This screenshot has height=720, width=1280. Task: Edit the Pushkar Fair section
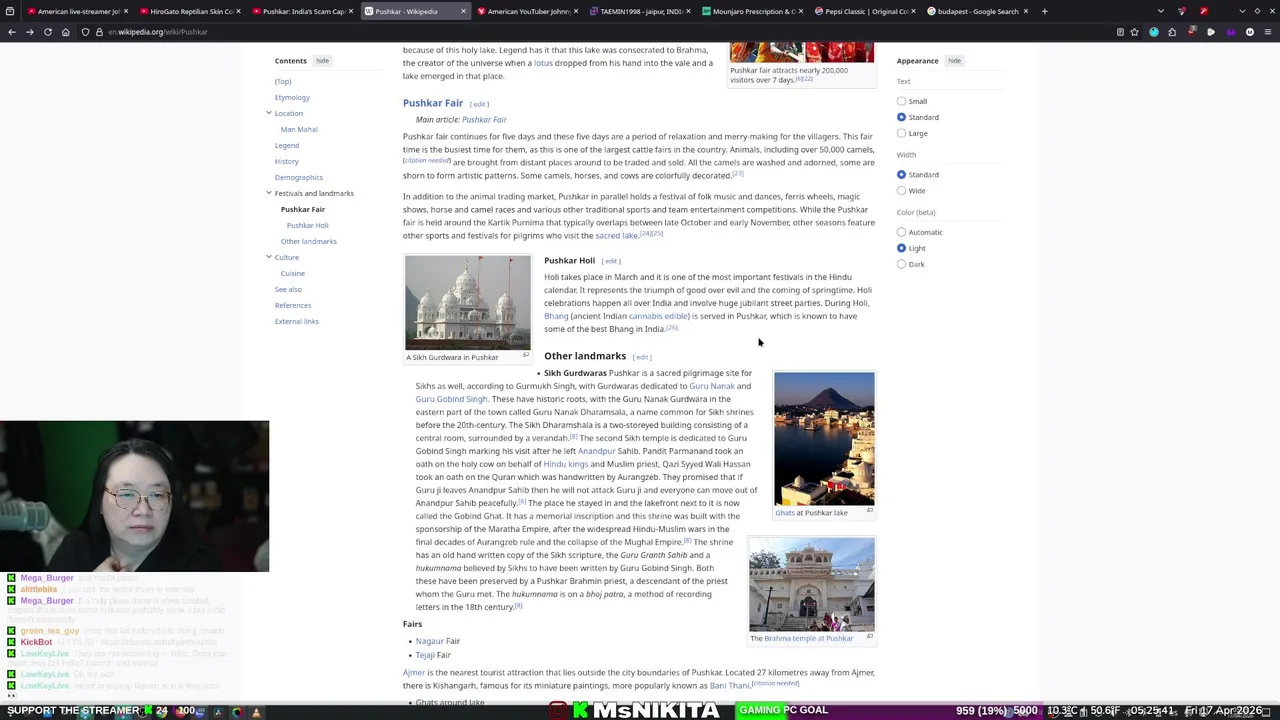(480, 104)
